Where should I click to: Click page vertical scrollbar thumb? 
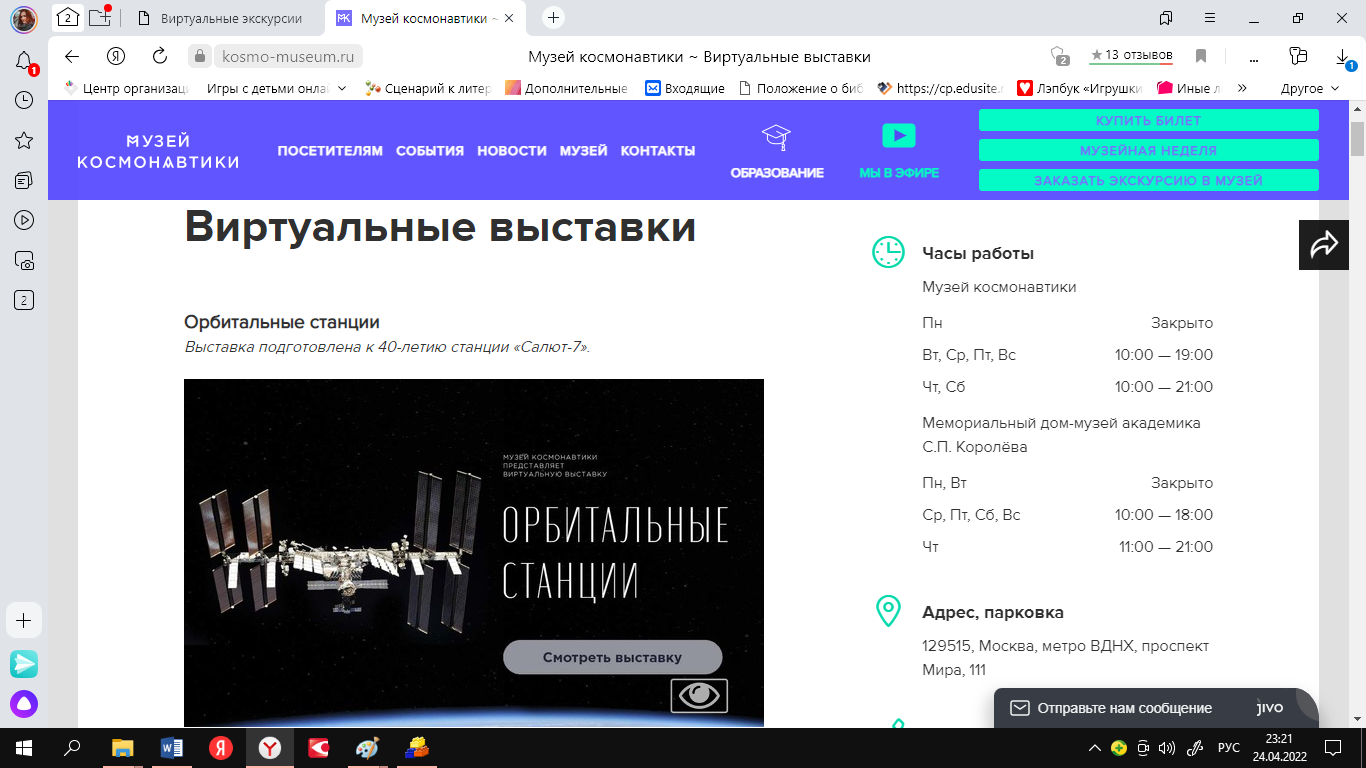point(1357,138)
